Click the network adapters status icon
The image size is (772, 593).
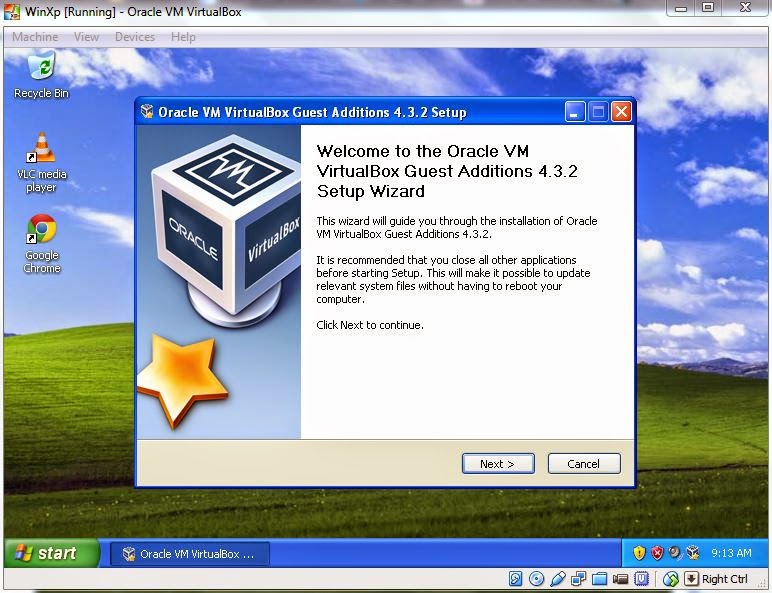tap(579, 579)
